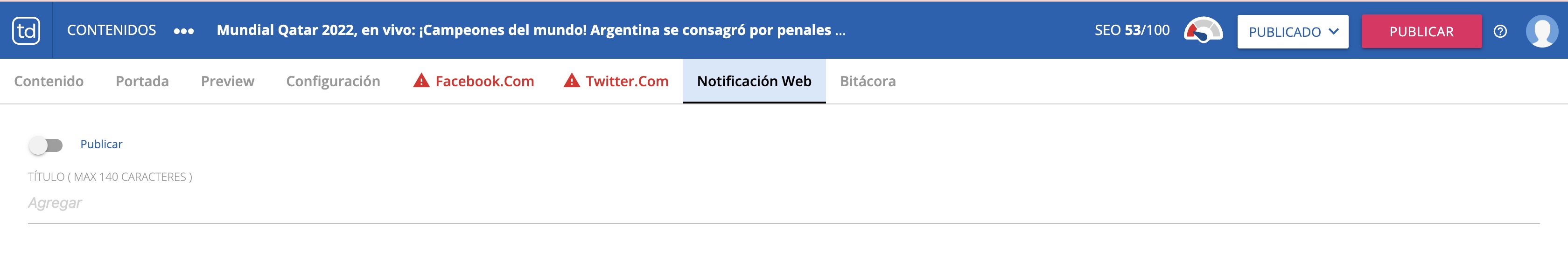Click the Twitter.Com warning triangle icon
The height and width of the screenshot is (275, 1568).
click(x=571, y=81)
